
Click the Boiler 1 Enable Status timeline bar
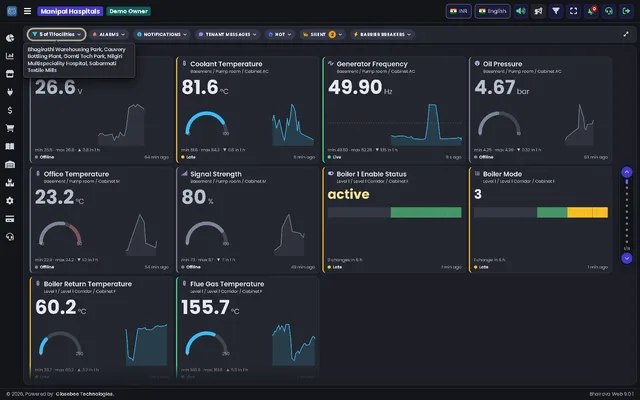394,212
